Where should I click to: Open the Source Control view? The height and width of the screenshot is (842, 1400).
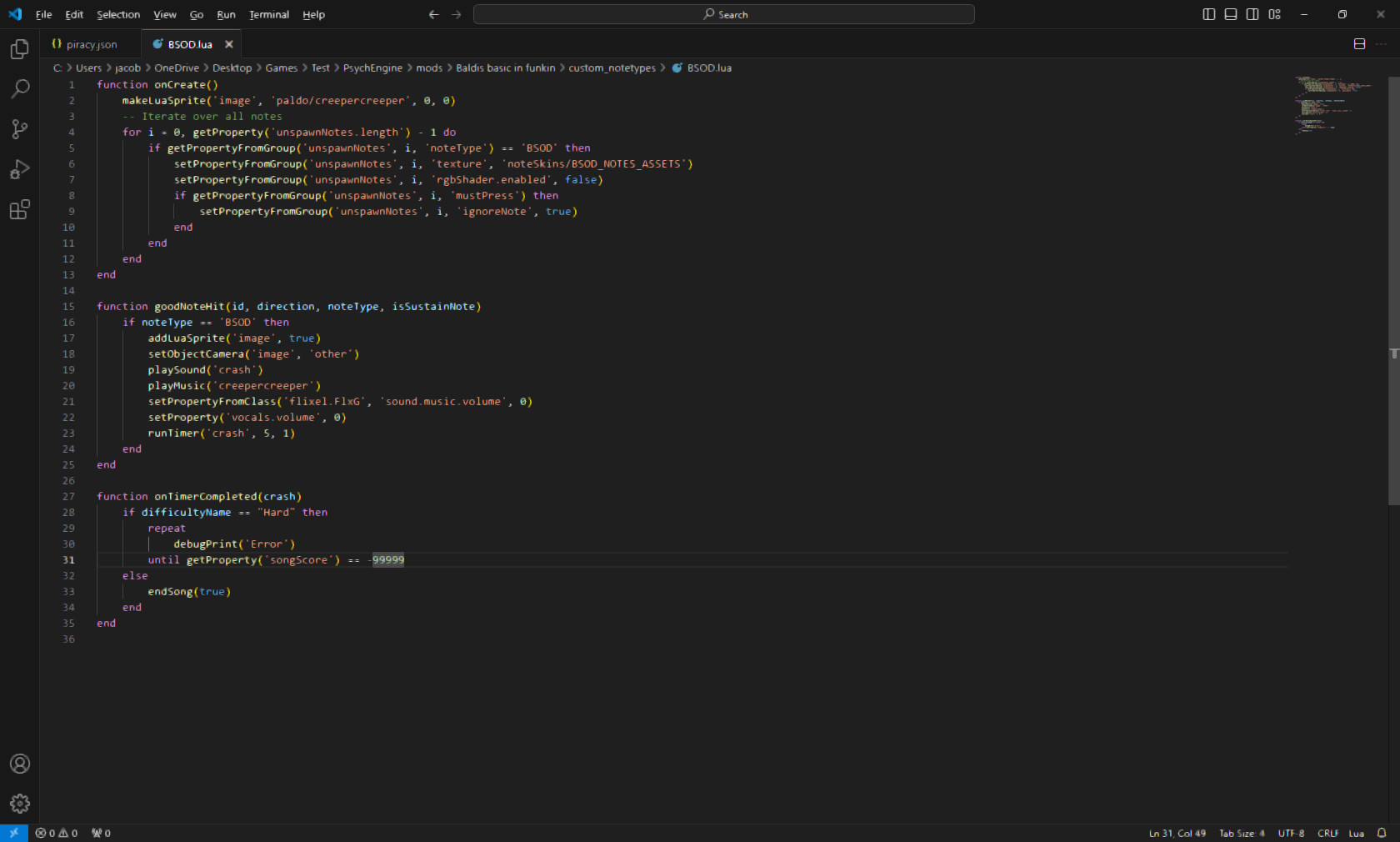20,129
